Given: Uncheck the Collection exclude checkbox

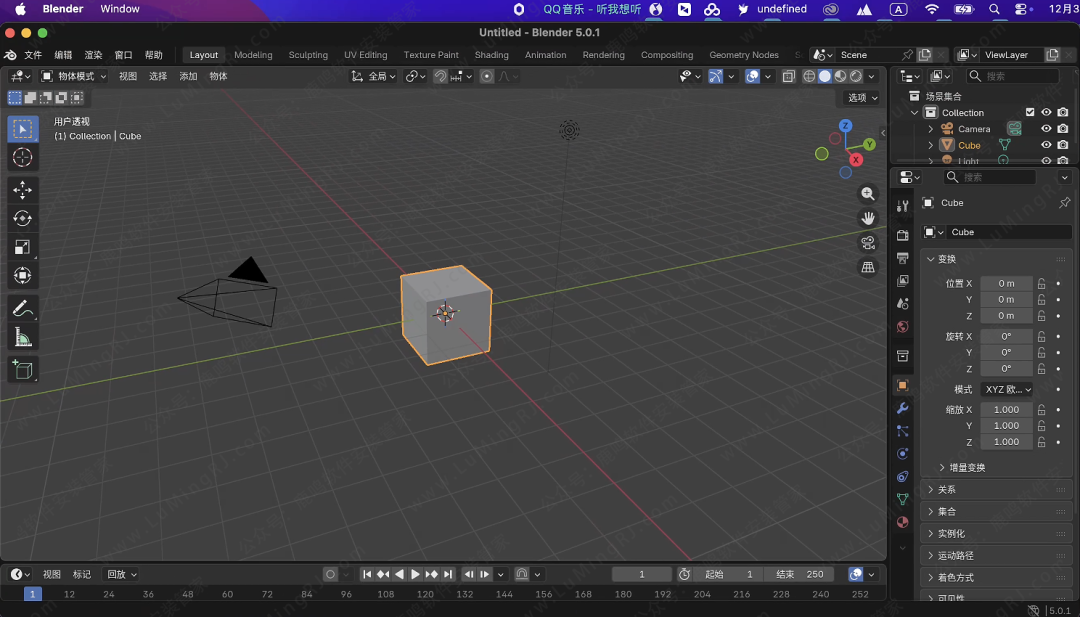Looking at the screenshot, I should [x=1030, y=113].
